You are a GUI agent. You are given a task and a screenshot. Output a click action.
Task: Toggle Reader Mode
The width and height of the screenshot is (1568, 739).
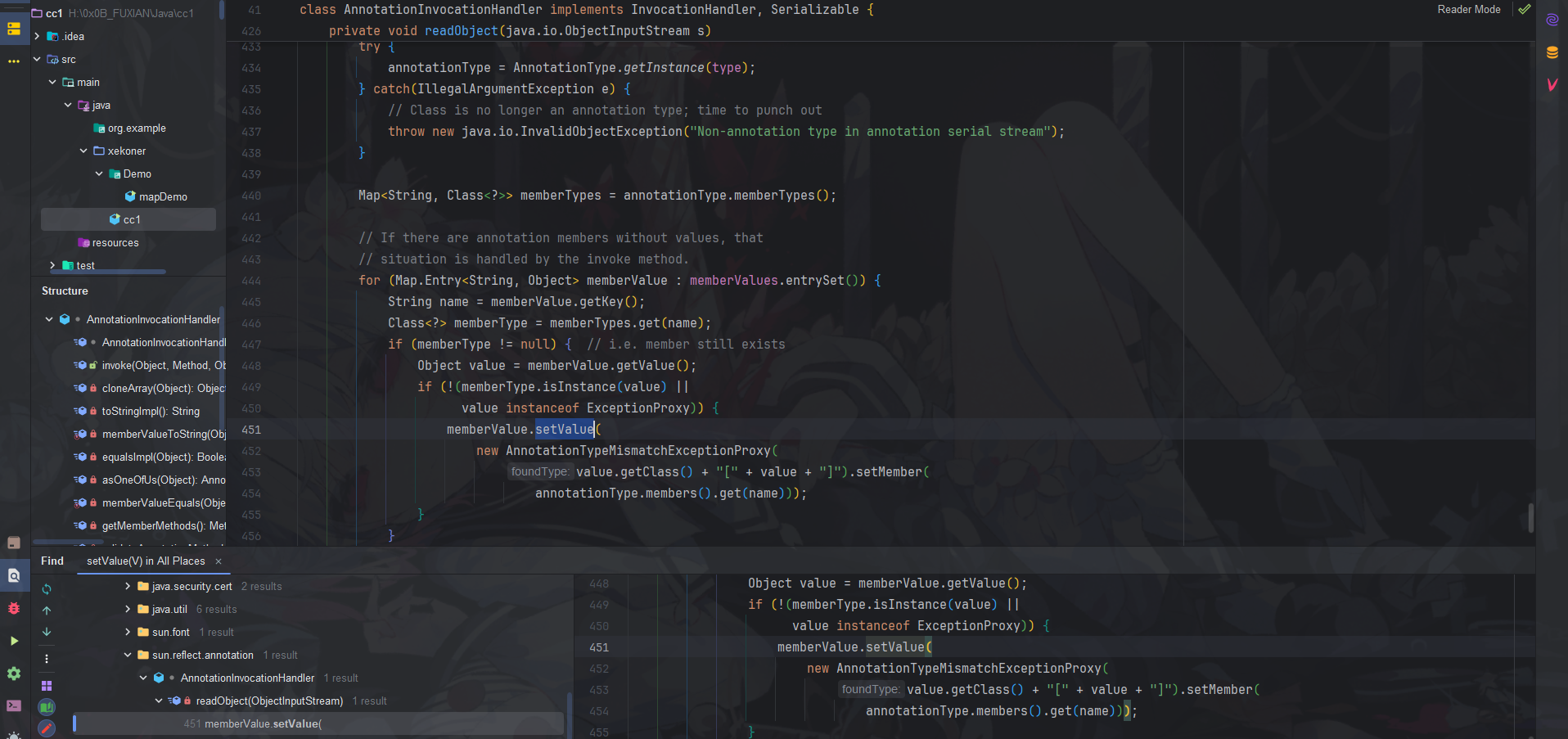point(1468,9)
